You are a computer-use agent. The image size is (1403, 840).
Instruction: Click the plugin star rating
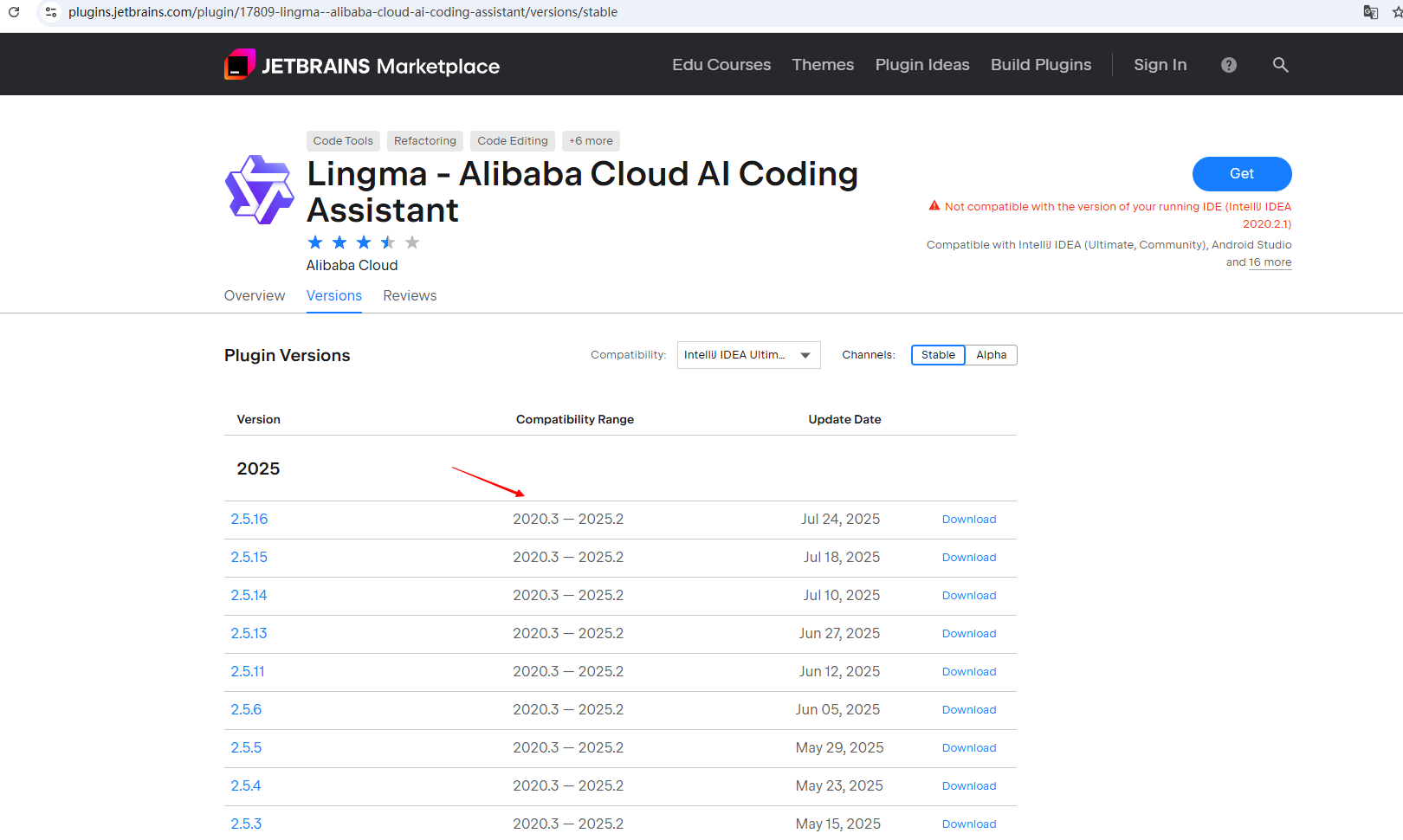coord(364,242)
